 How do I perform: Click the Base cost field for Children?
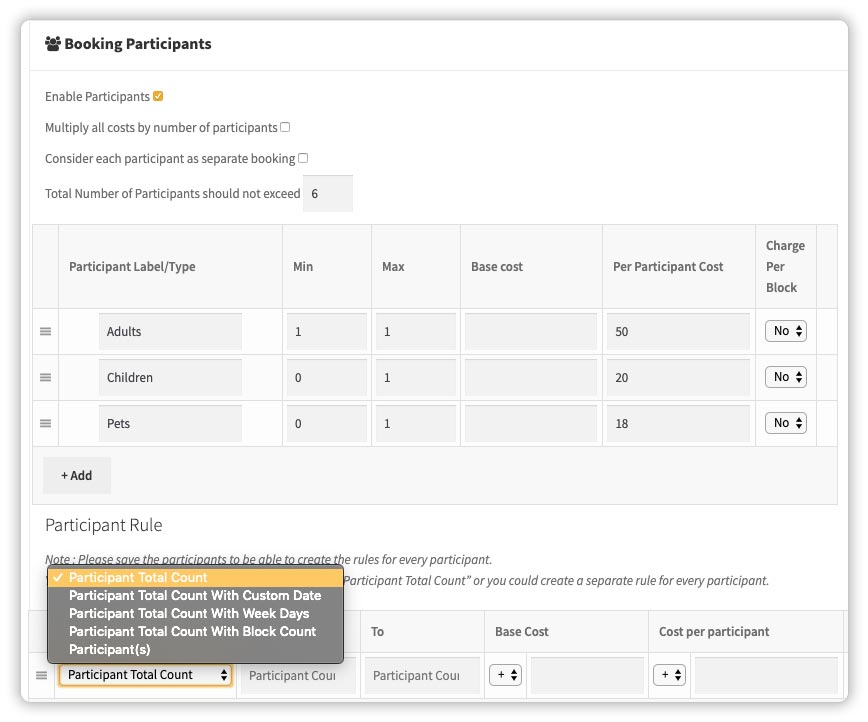pos(531,378)
